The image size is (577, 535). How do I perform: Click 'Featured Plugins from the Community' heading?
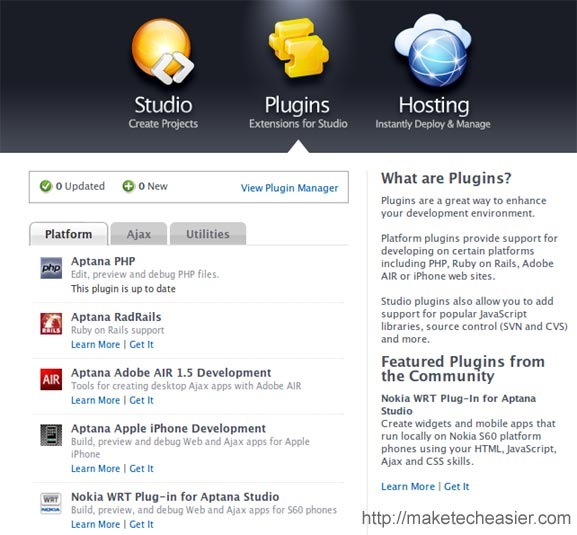point(463,369)
